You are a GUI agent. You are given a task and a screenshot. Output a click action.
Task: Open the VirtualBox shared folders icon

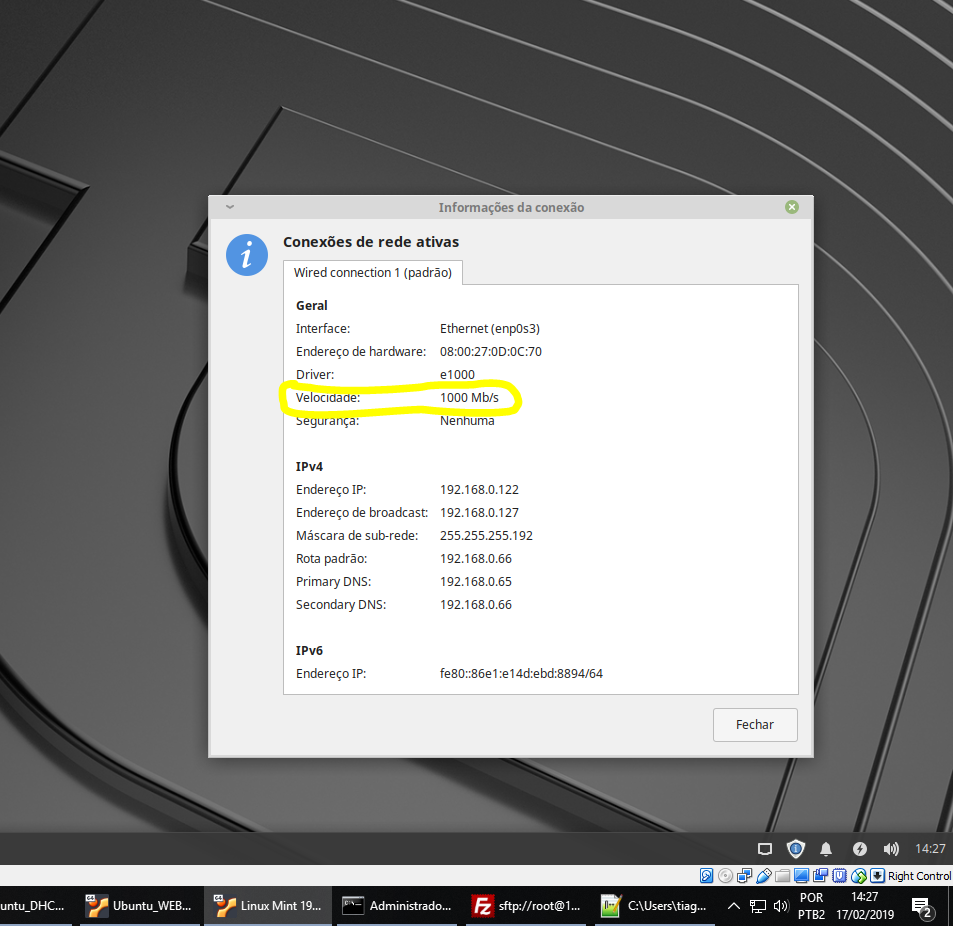point(783,876)
